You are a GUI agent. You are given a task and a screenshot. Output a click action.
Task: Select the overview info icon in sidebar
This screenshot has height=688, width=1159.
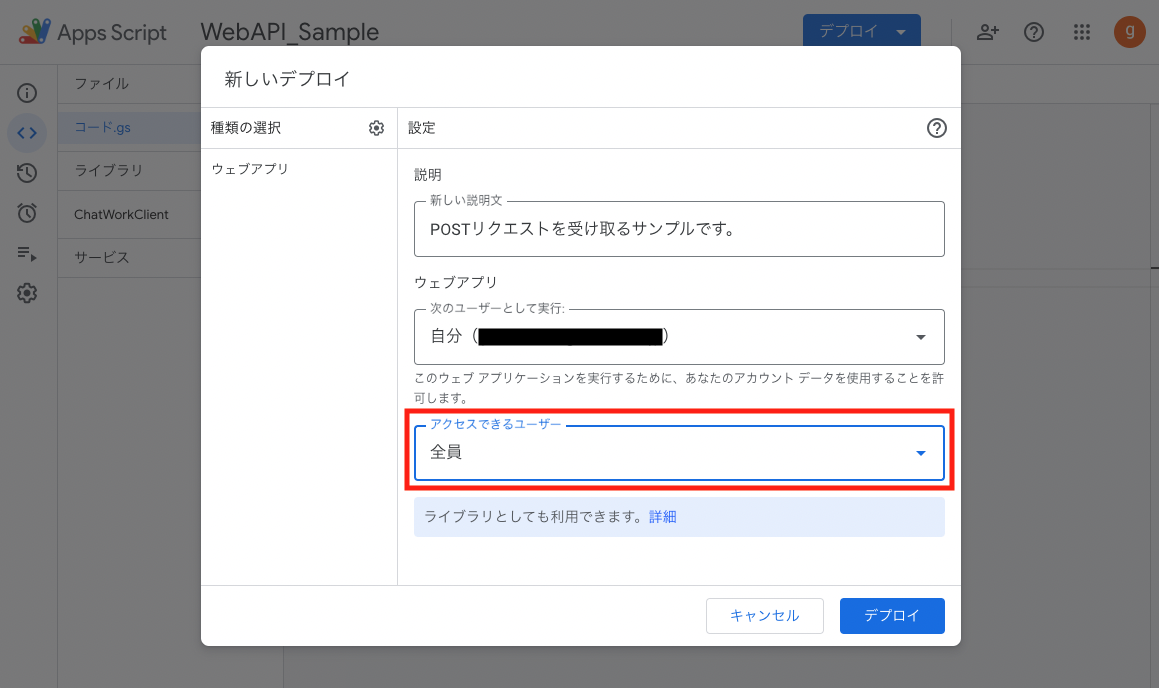pyautogui.click(x=27, y=92)
